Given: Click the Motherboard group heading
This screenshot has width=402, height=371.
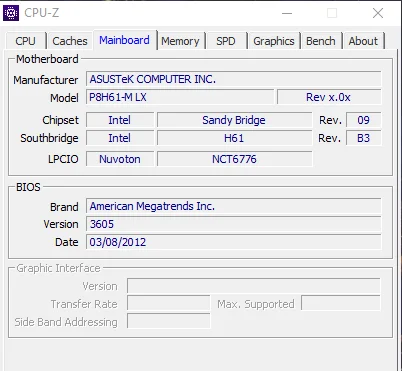Looking at the screenshot, I should (x=47, y=59).
